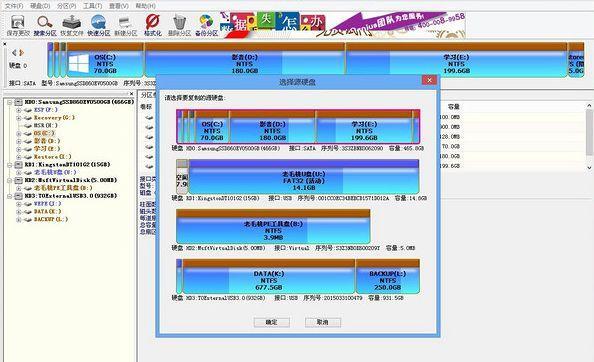The width and height of the screenshot is (594, 362).
Task: Collapse the HD3 TOExternalUSB3.0 node
Action: 9,196
